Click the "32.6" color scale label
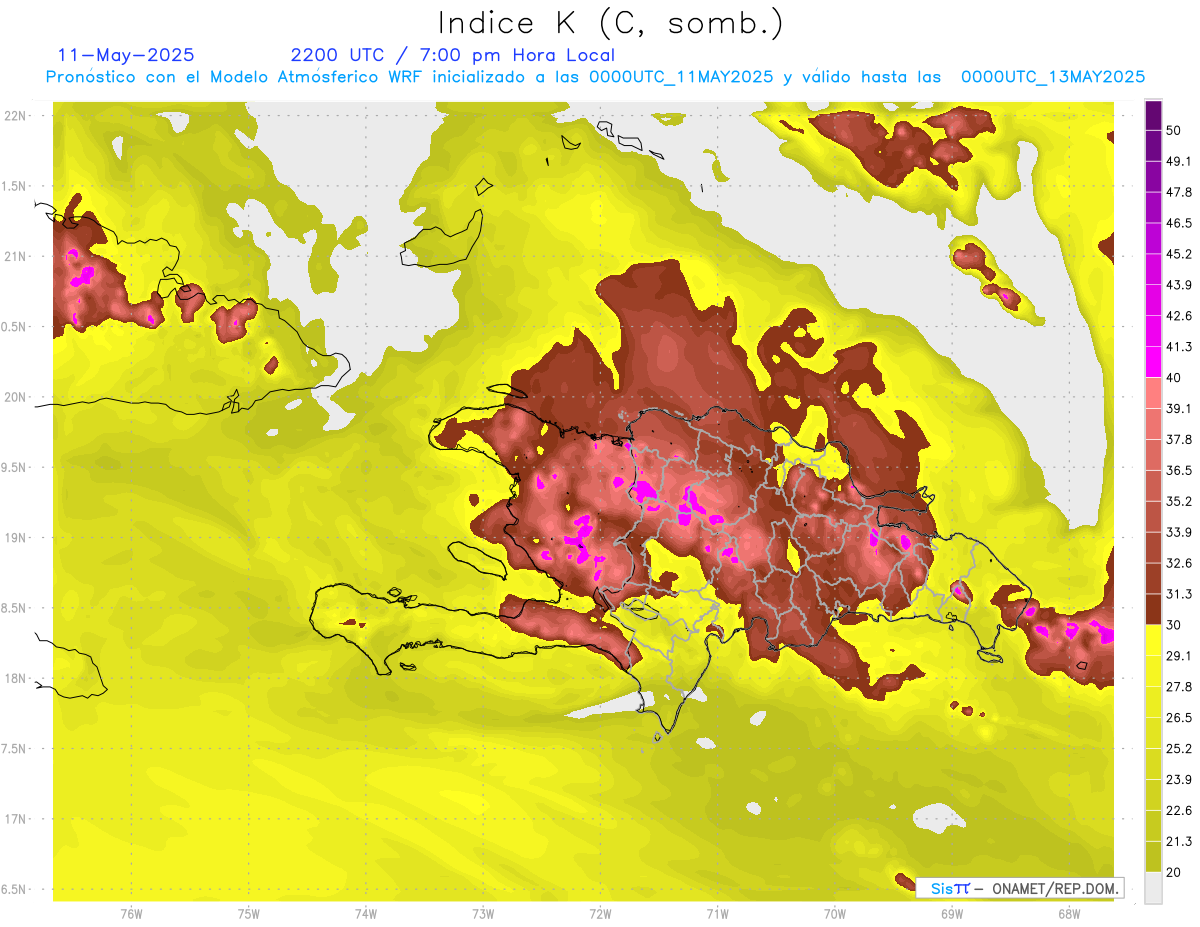This screenshot has width=1200, height=927. tap(1179, 563)
